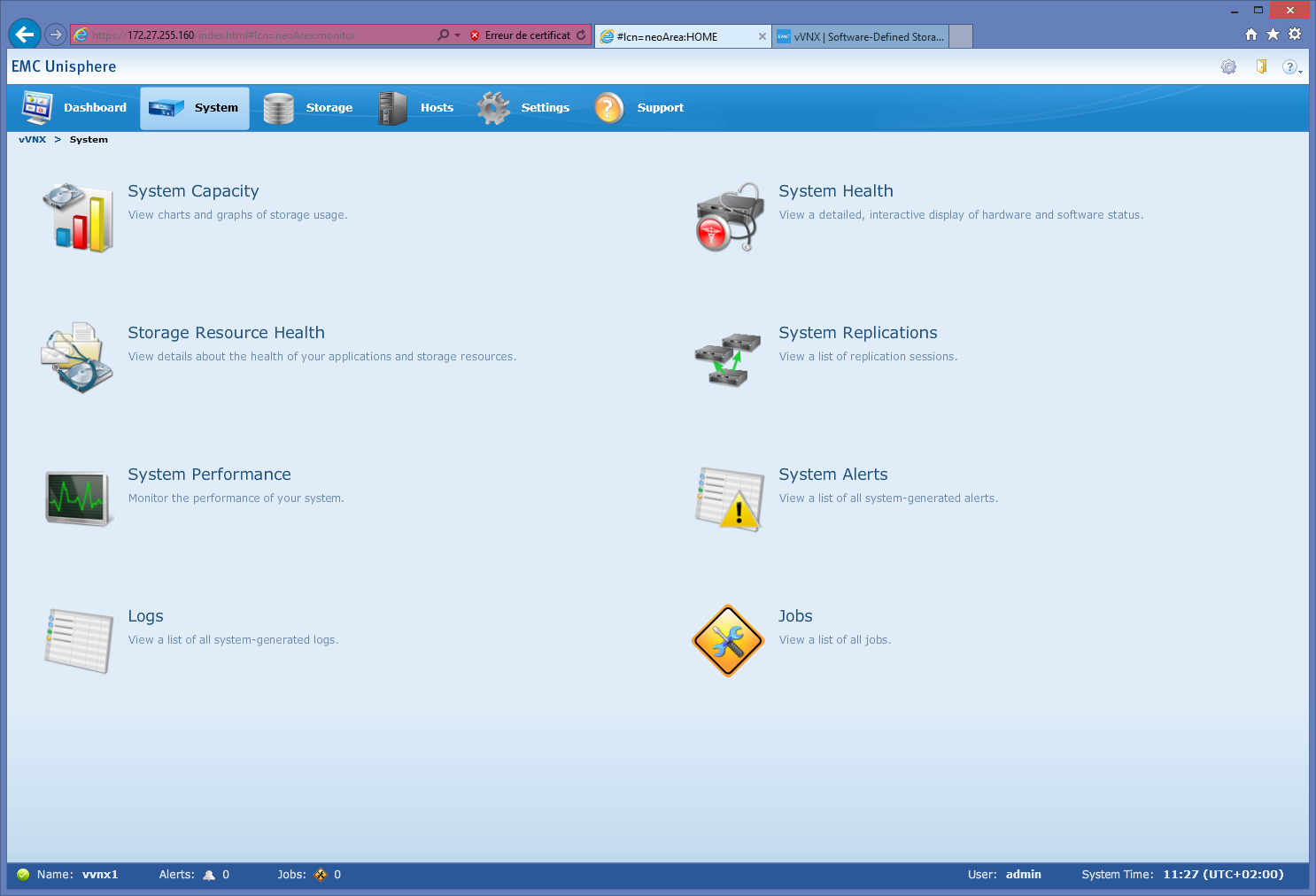Screen dimensions: 1316x896
Task: Go to the Hosts tab
Action: point(416,108)
